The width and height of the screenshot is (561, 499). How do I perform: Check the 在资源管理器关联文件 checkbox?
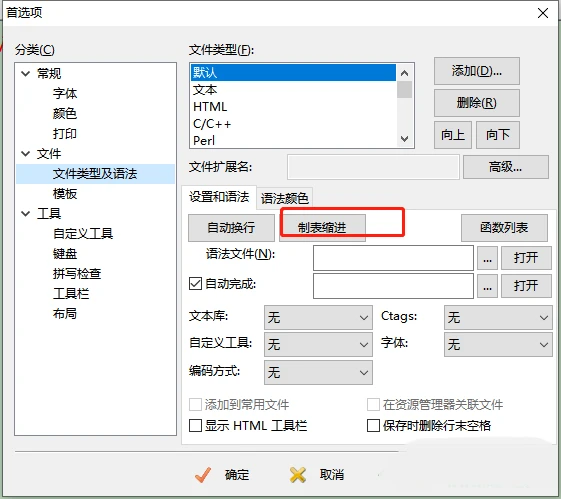(373, 405)
